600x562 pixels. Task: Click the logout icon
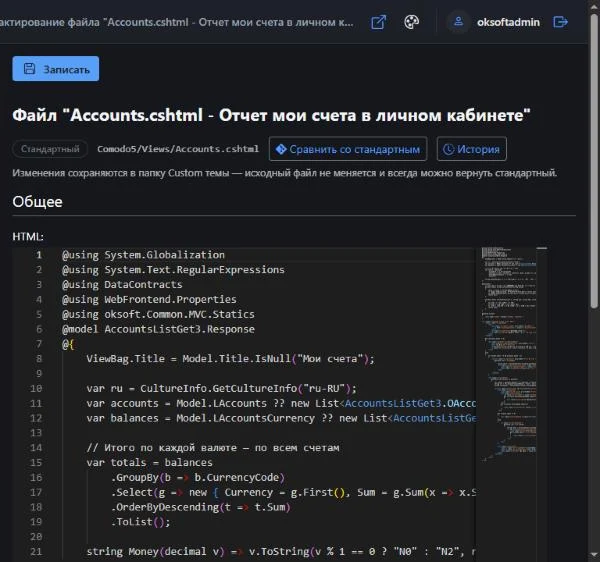tap(560, 22)
